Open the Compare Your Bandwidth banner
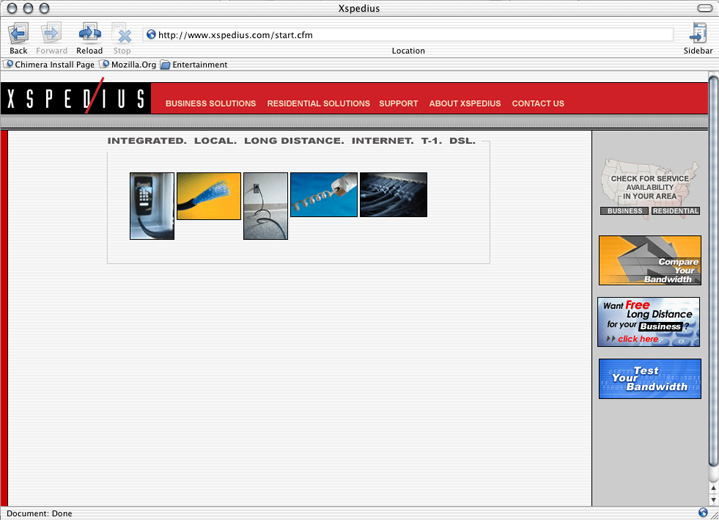The height and width of the screenshot is (520, 719). (649, 260)
